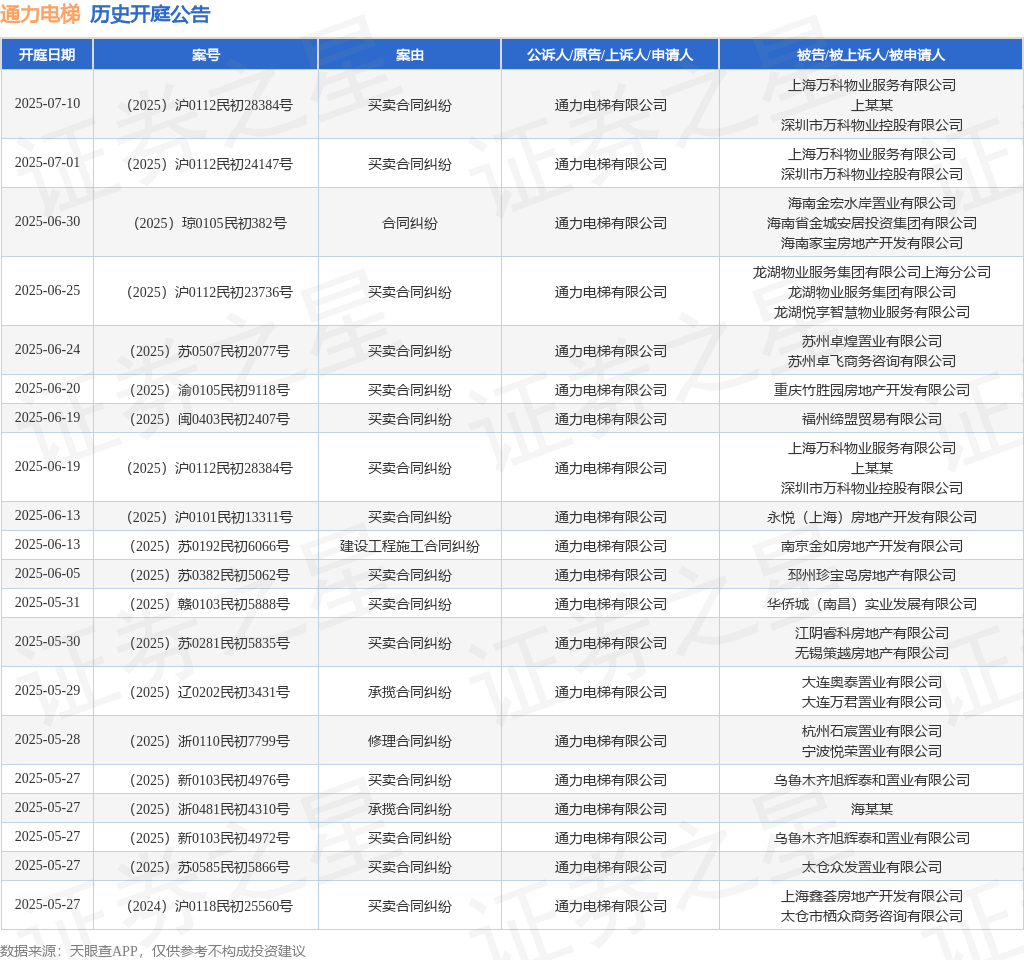Click case number (2024)沪0118民初25560号

pyautogui.click(x=210, y=906)
